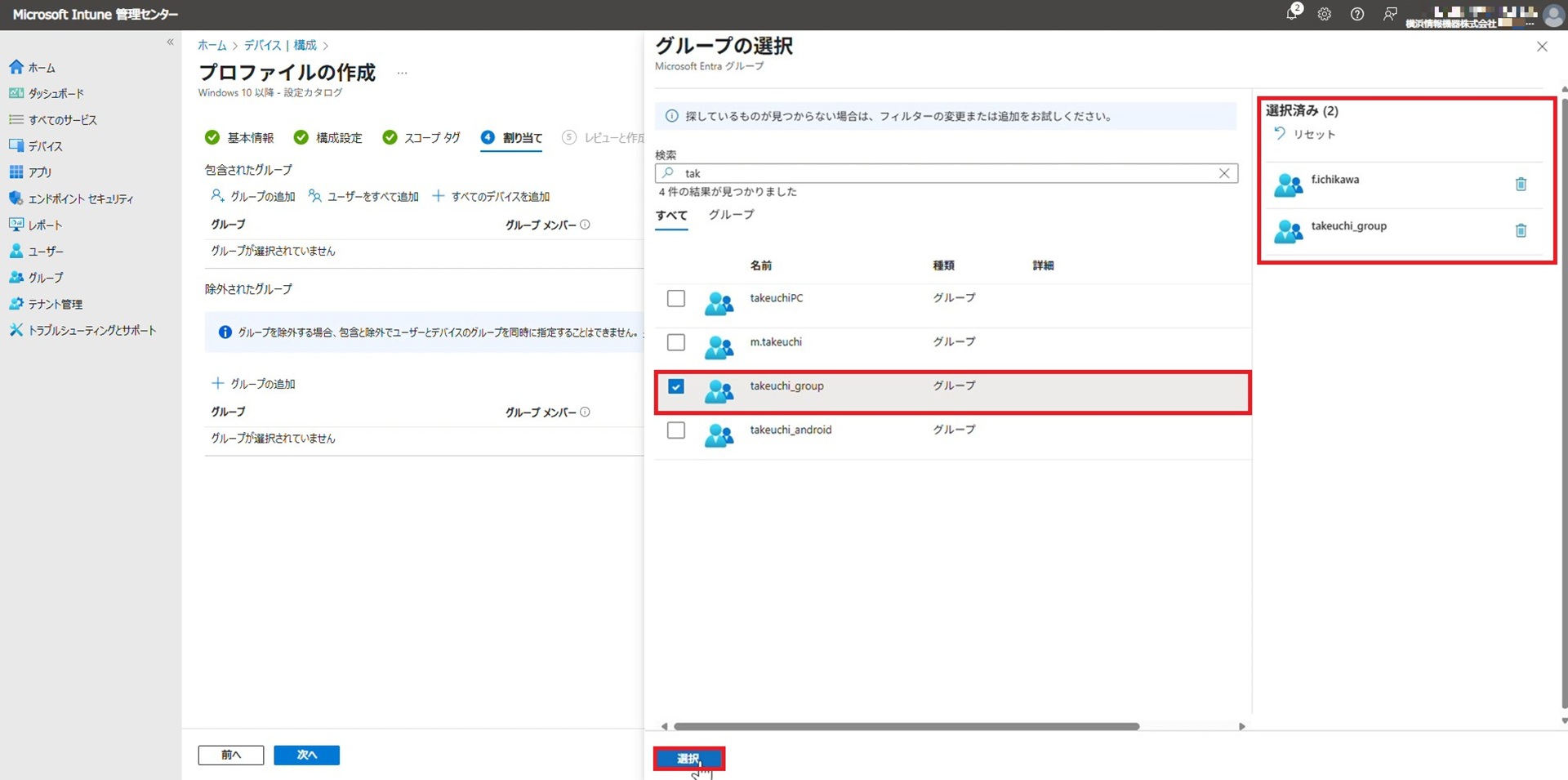The width and height of the screenshot is (1568, 780).
Task: Click info icon beside グループ メンバー header
Action: 585,225
